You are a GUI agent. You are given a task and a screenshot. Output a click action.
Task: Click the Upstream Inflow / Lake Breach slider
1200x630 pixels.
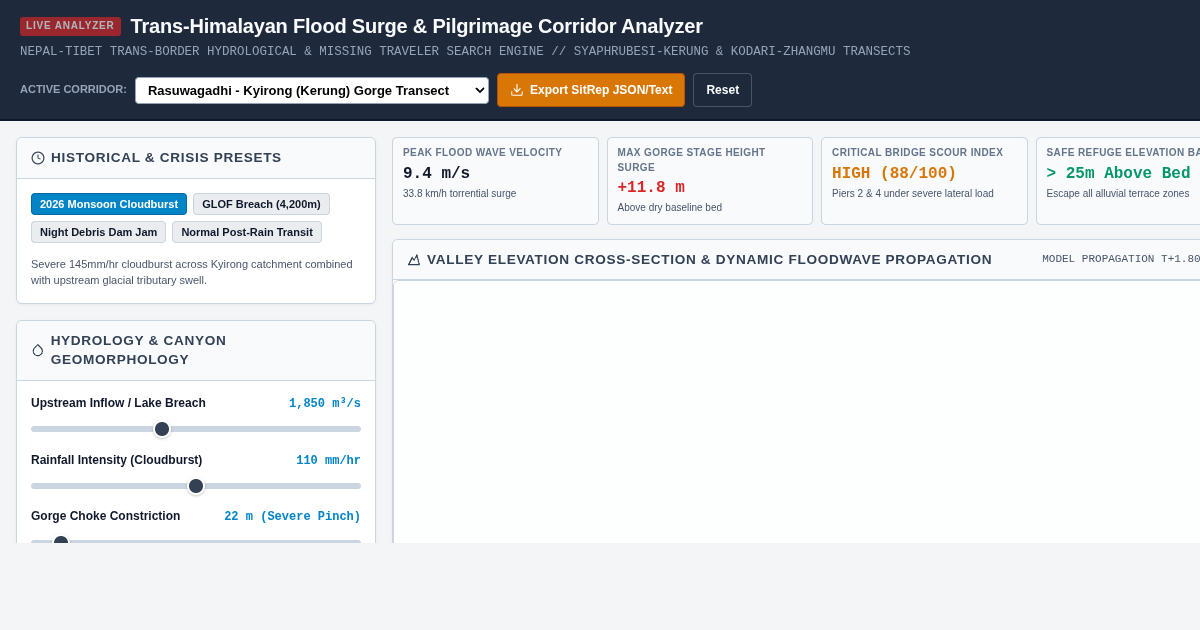[196, 429]
